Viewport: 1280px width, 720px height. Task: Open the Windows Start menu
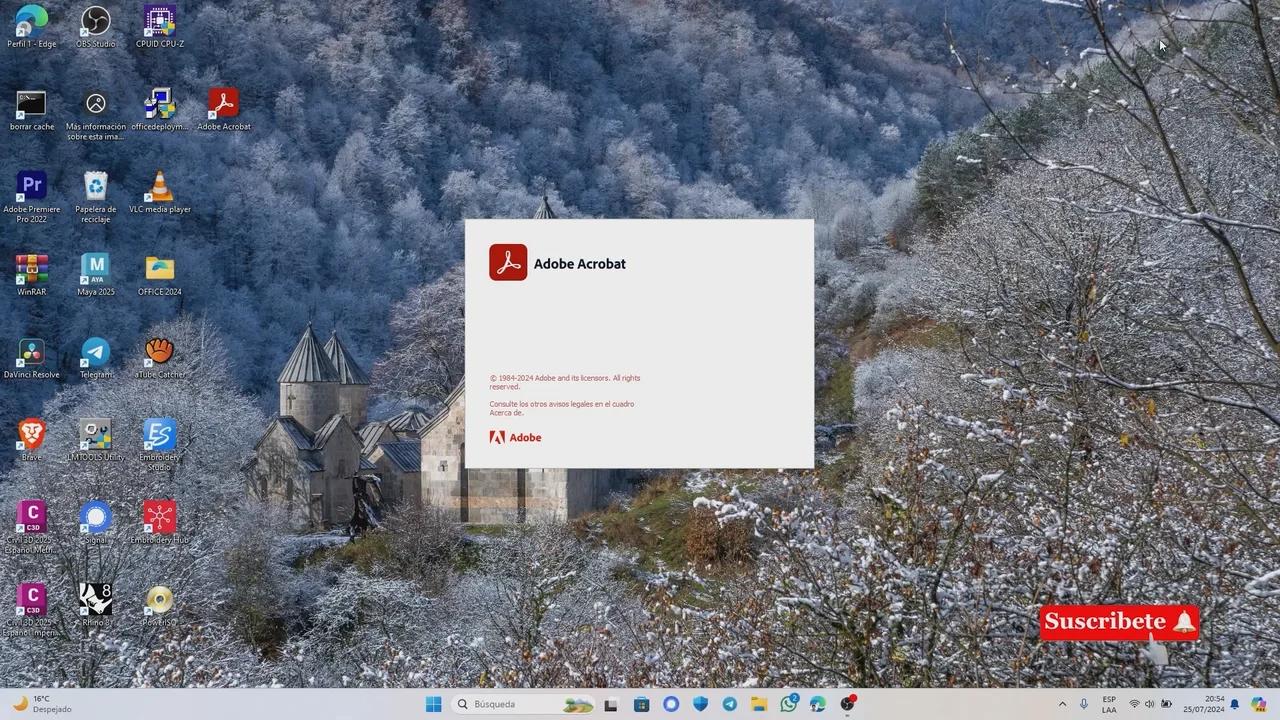pyautogui.click(x=433, y=704)
